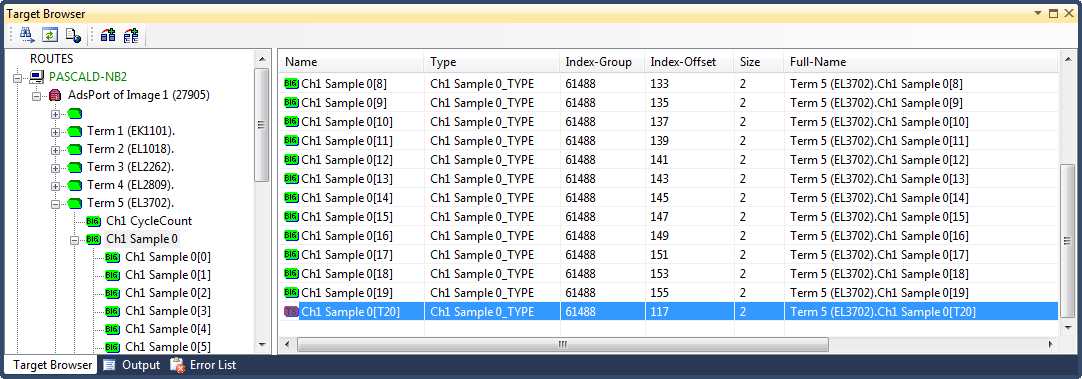This screenshot has width=1082, height=379.
Task: Click the variable icon of list row Ch1 Sample 0[16]
Action: (x=291, y=235)
